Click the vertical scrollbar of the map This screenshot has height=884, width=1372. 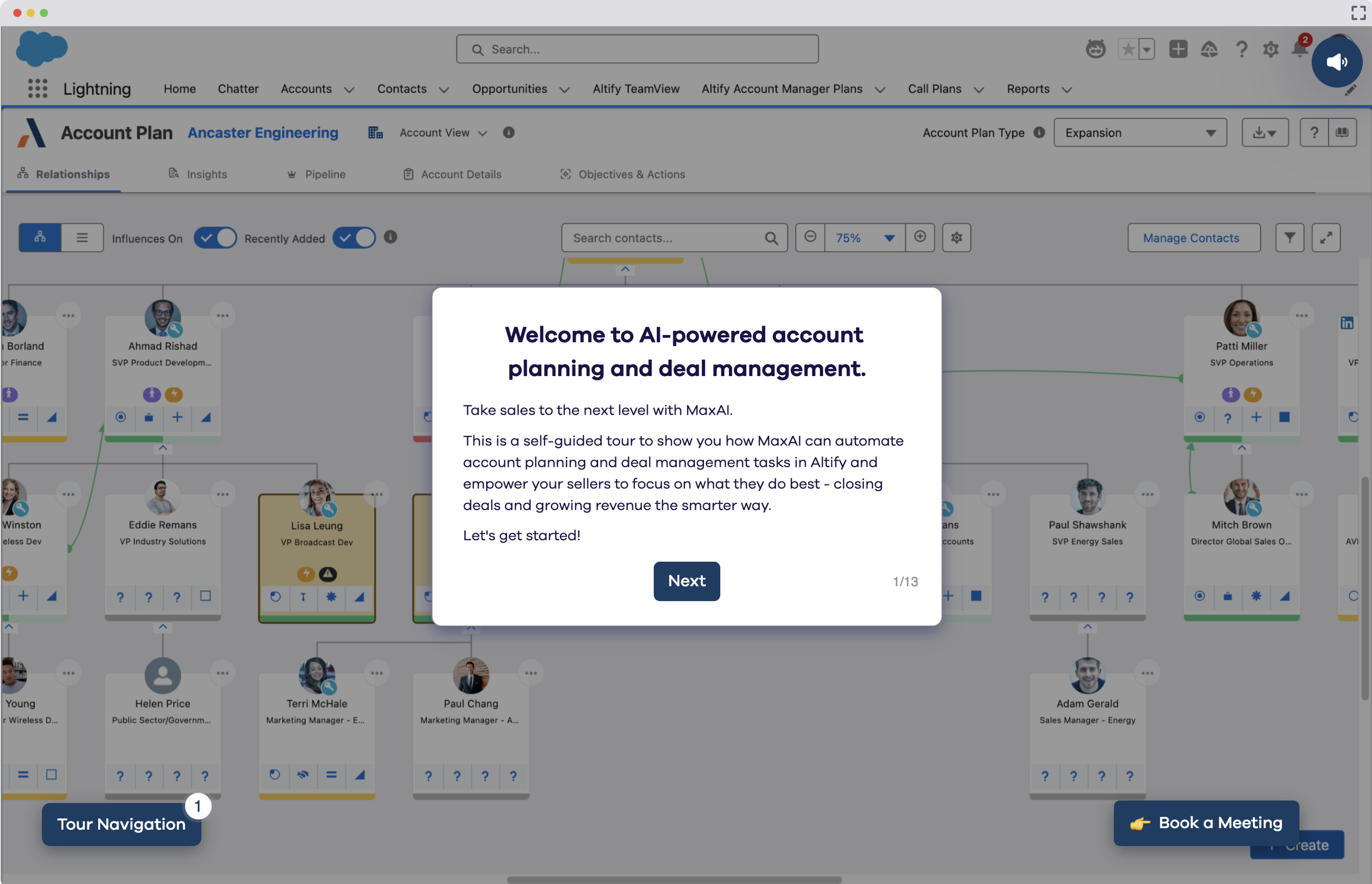[1365, 589]
